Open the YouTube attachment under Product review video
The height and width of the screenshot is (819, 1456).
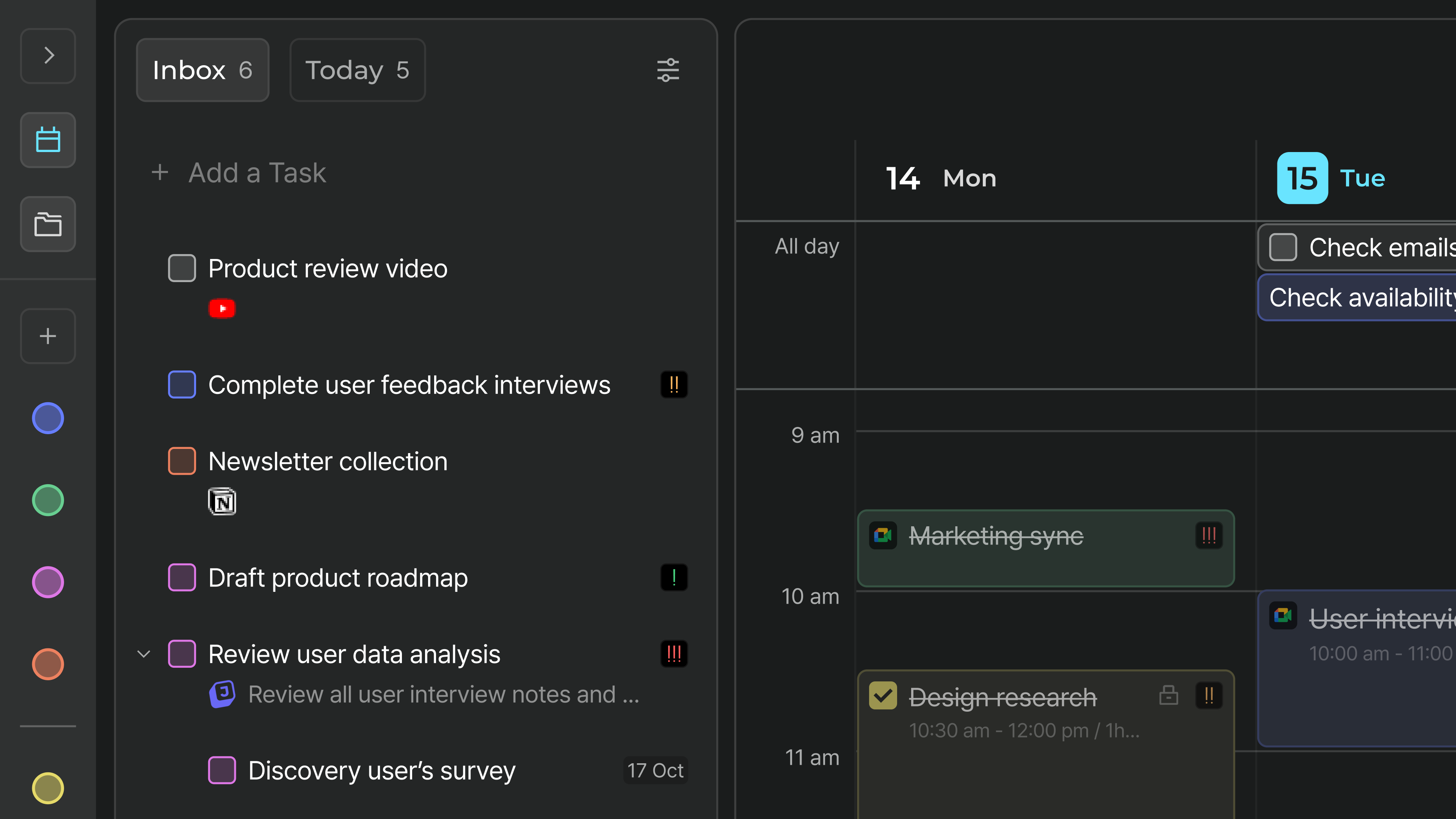[221, 309]
